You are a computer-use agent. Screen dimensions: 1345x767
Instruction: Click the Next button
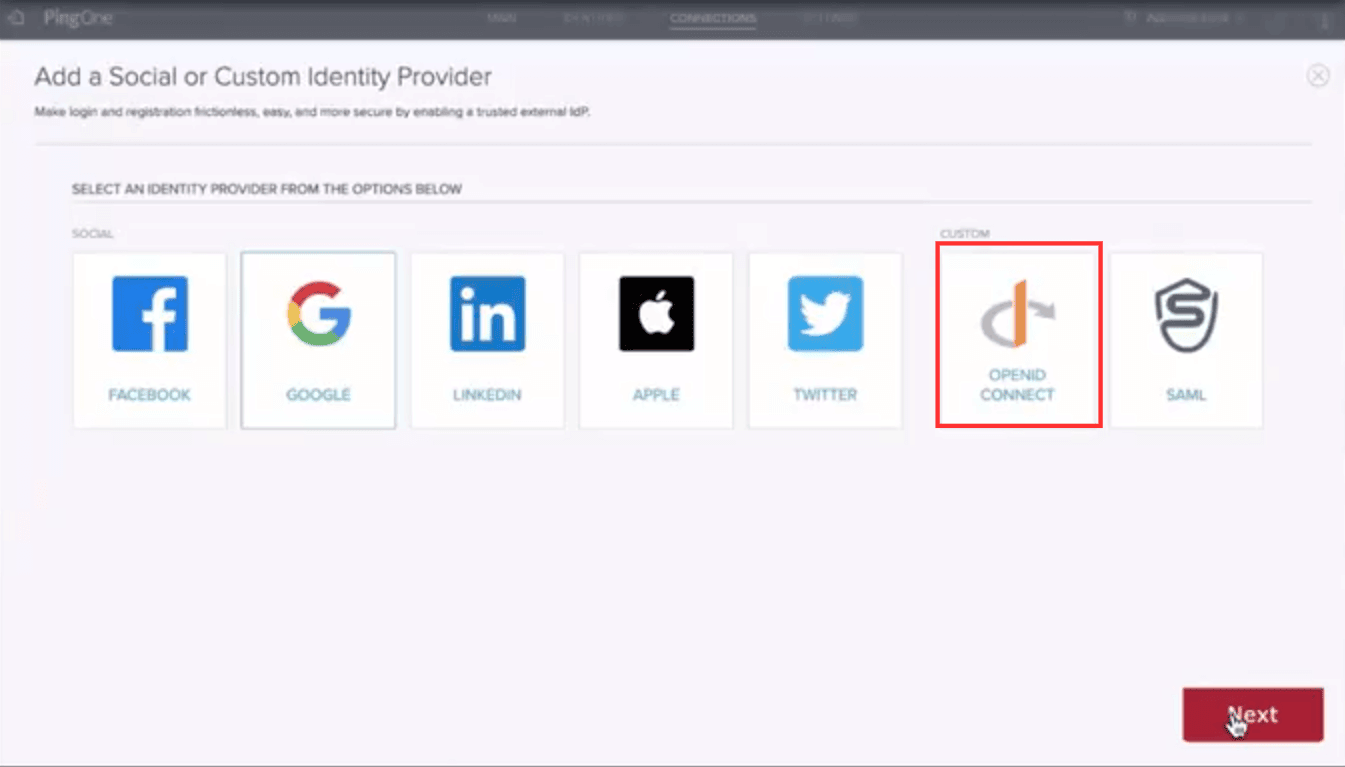tap(1252, 714)
